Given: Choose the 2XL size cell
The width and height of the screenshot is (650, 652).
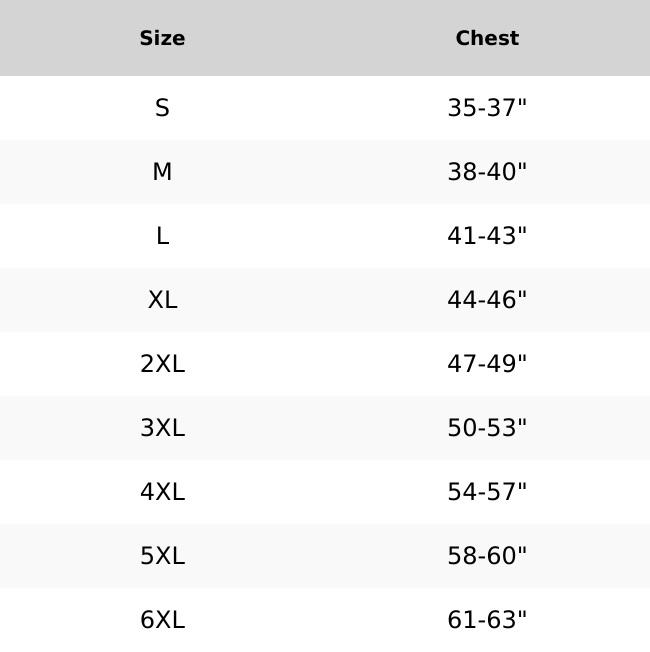Looking at the screenshot, I should point(162,364).
